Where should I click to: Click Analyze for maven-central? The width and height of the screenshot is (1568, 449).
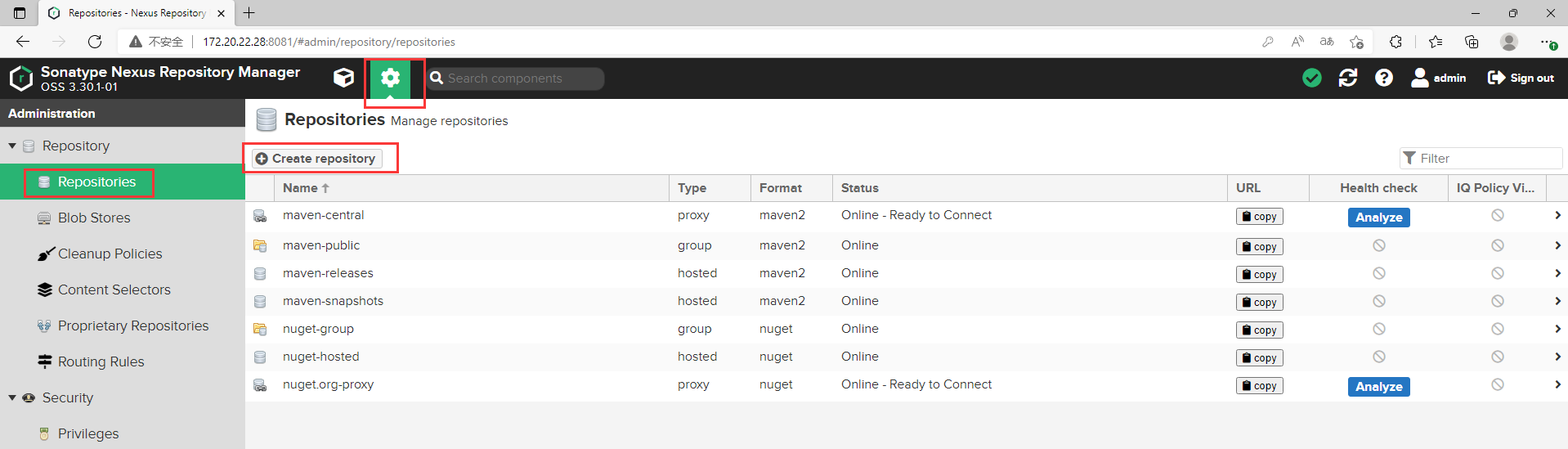(1378, 218)
